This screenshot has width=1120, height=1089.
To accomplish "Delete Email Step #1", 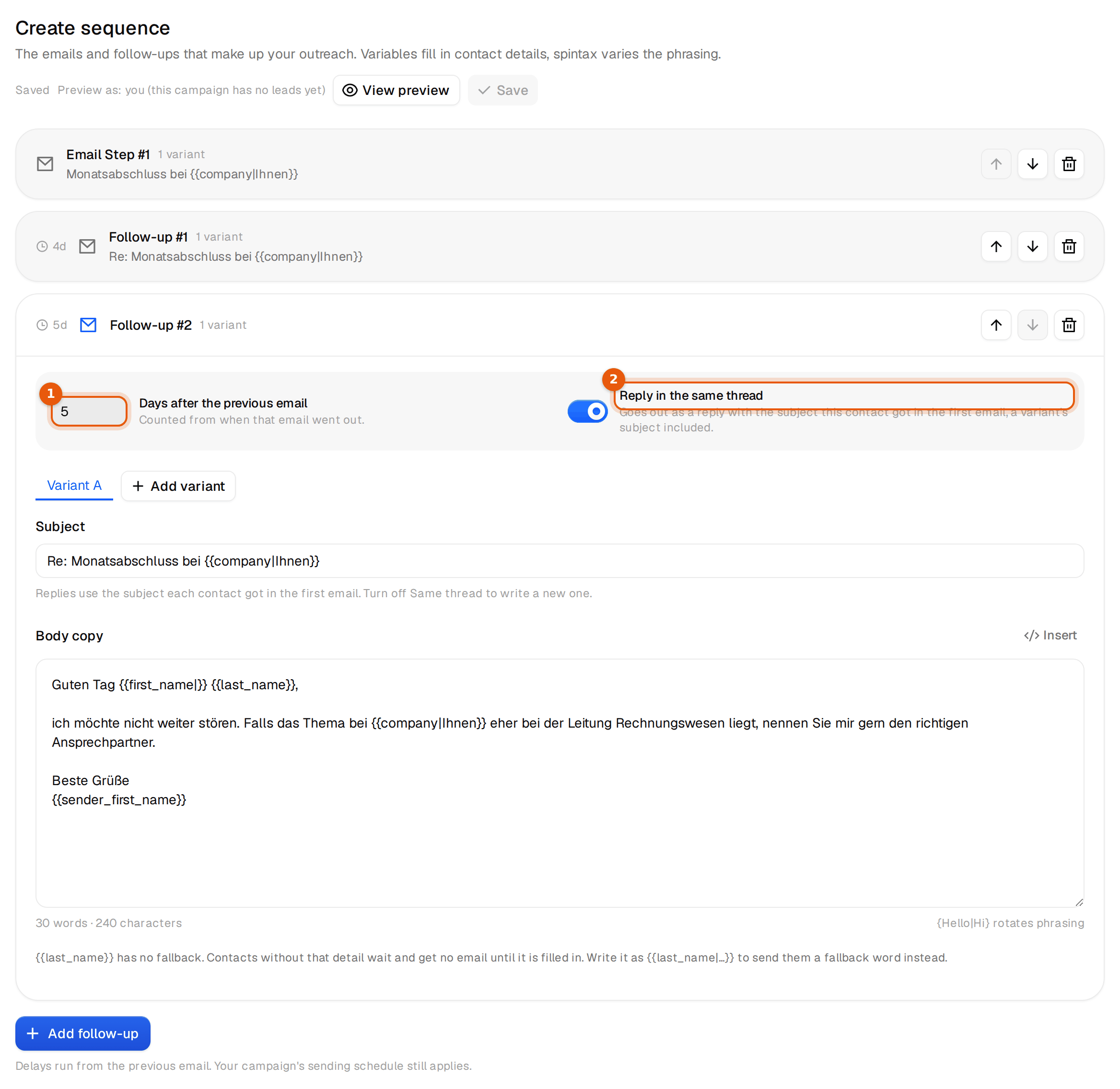I will tap(1069, 164).
